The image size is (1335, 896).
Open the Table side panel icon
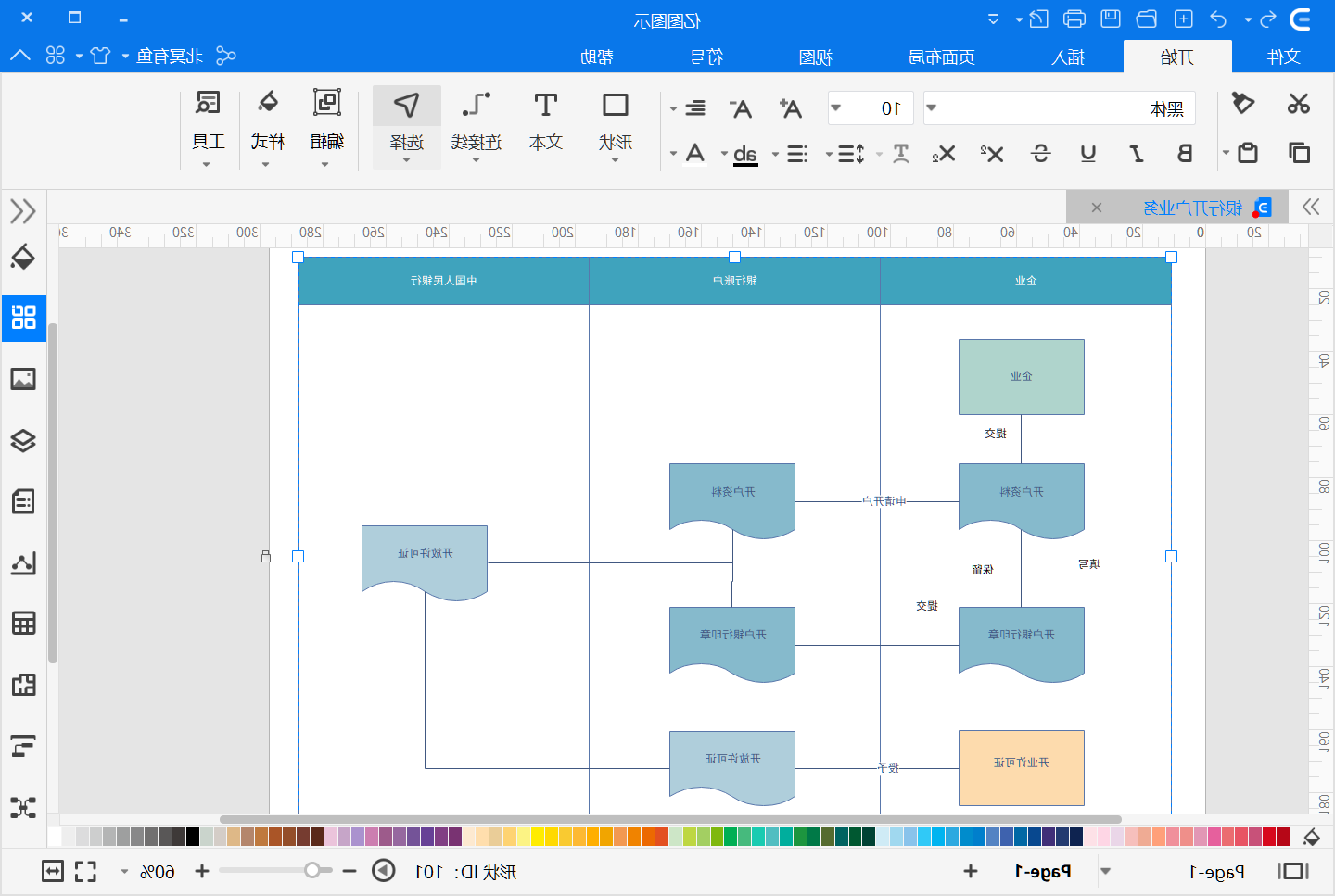click(23, 624)
